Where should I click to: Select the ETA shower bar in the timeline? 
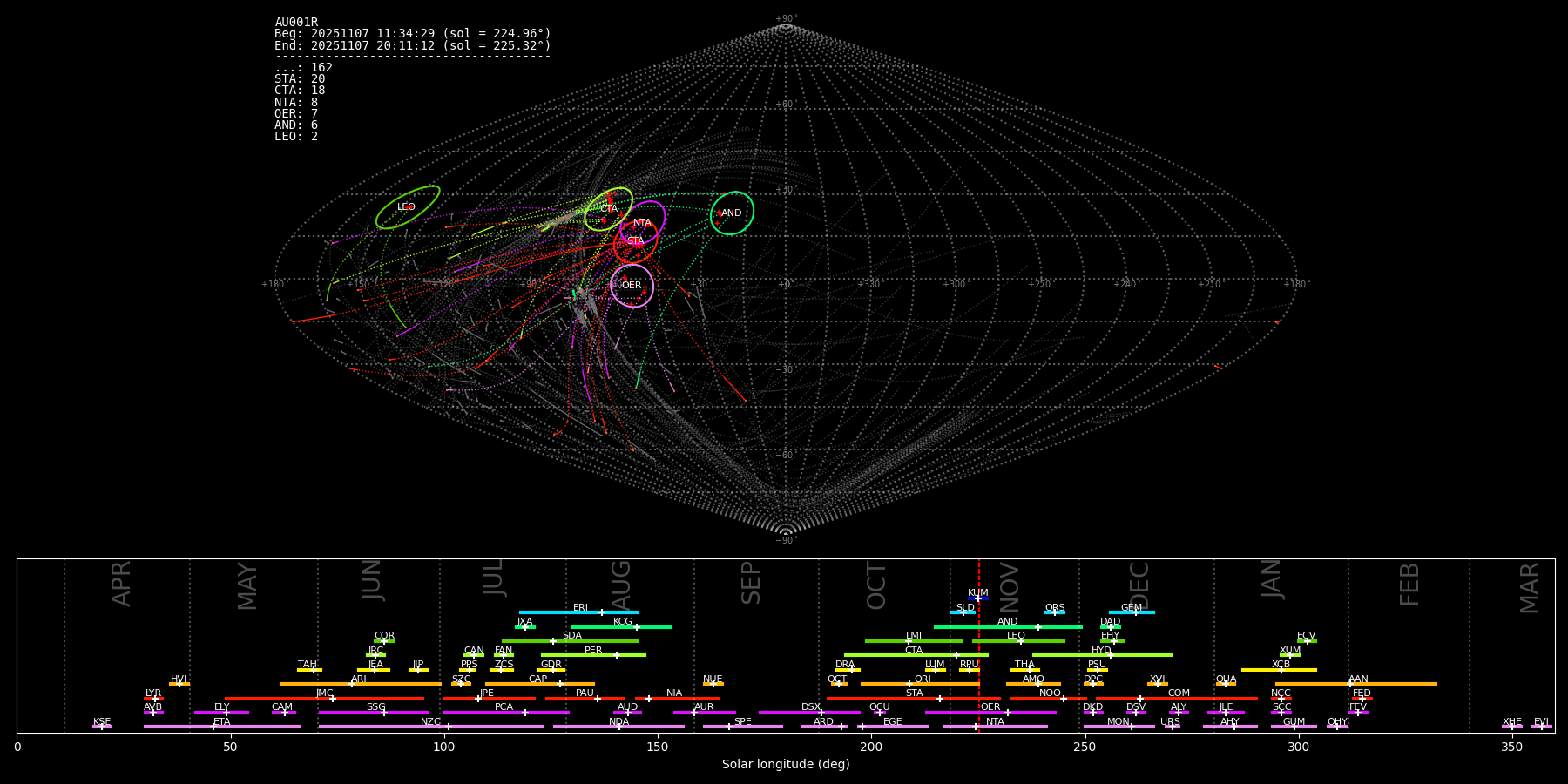[x=222, y=727]
